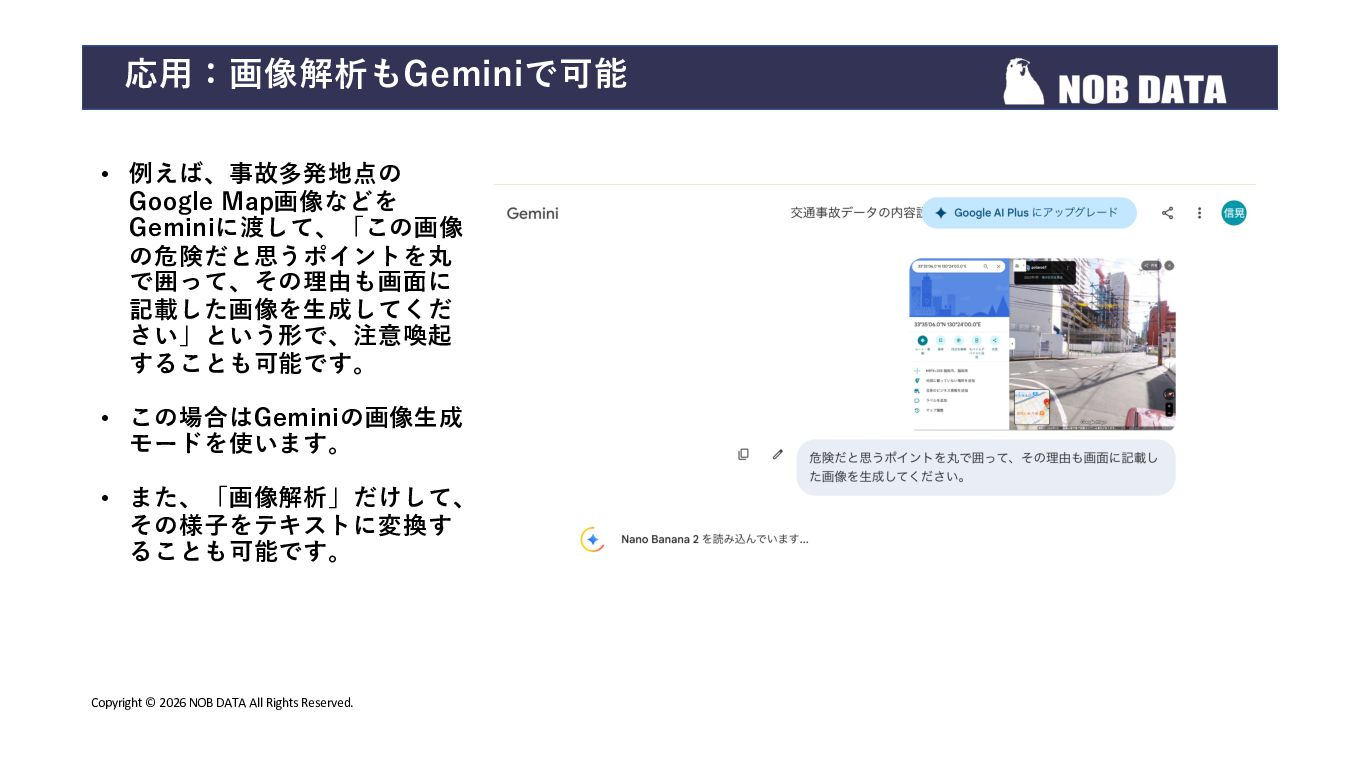This screenshot has height=765, width=1361.
Task: Click the coordinates 33°35'06.0"N heading in Maps
Action: pos(947,324)
